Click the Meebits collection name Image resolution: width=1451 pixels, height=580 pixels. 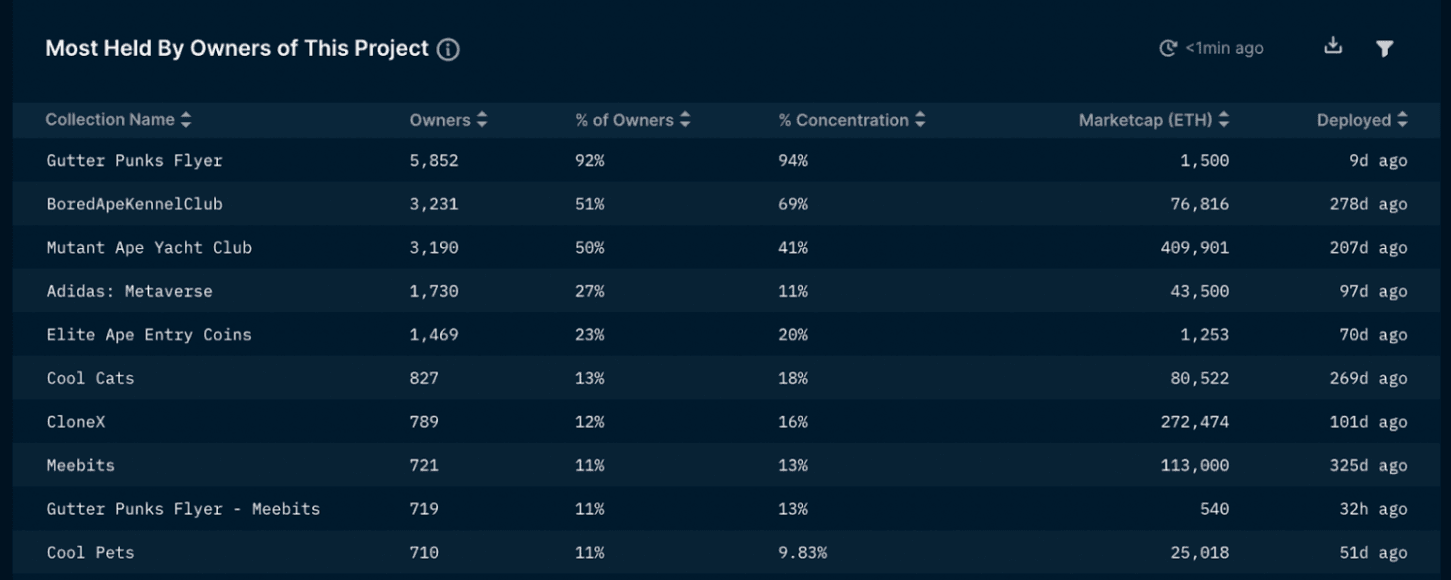(x=80, y=466)
